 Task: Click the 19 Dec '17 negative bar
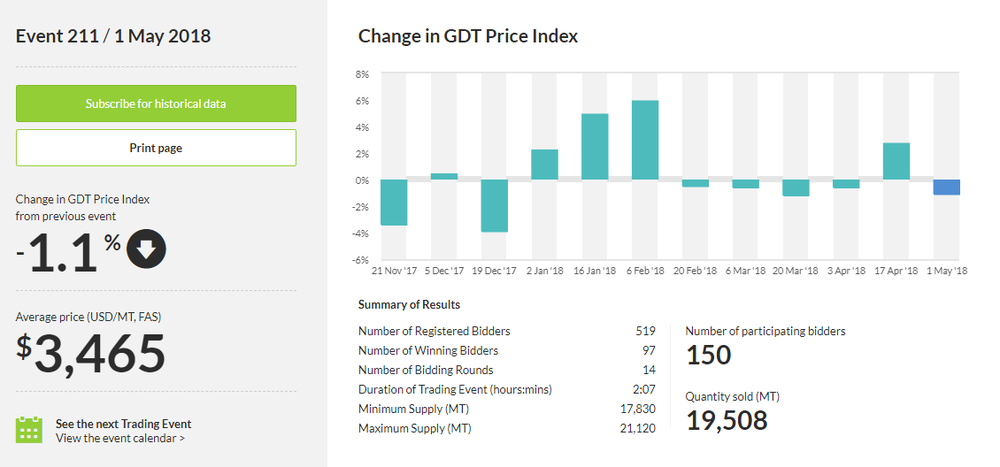(x=494, y=206)
